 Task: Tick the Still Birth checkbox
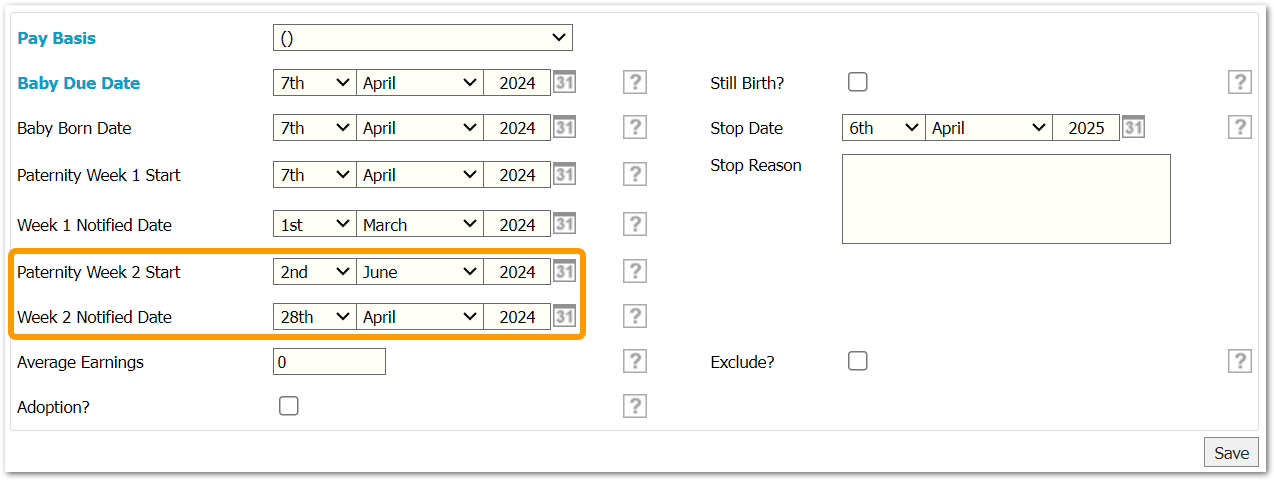pos(858,83)
